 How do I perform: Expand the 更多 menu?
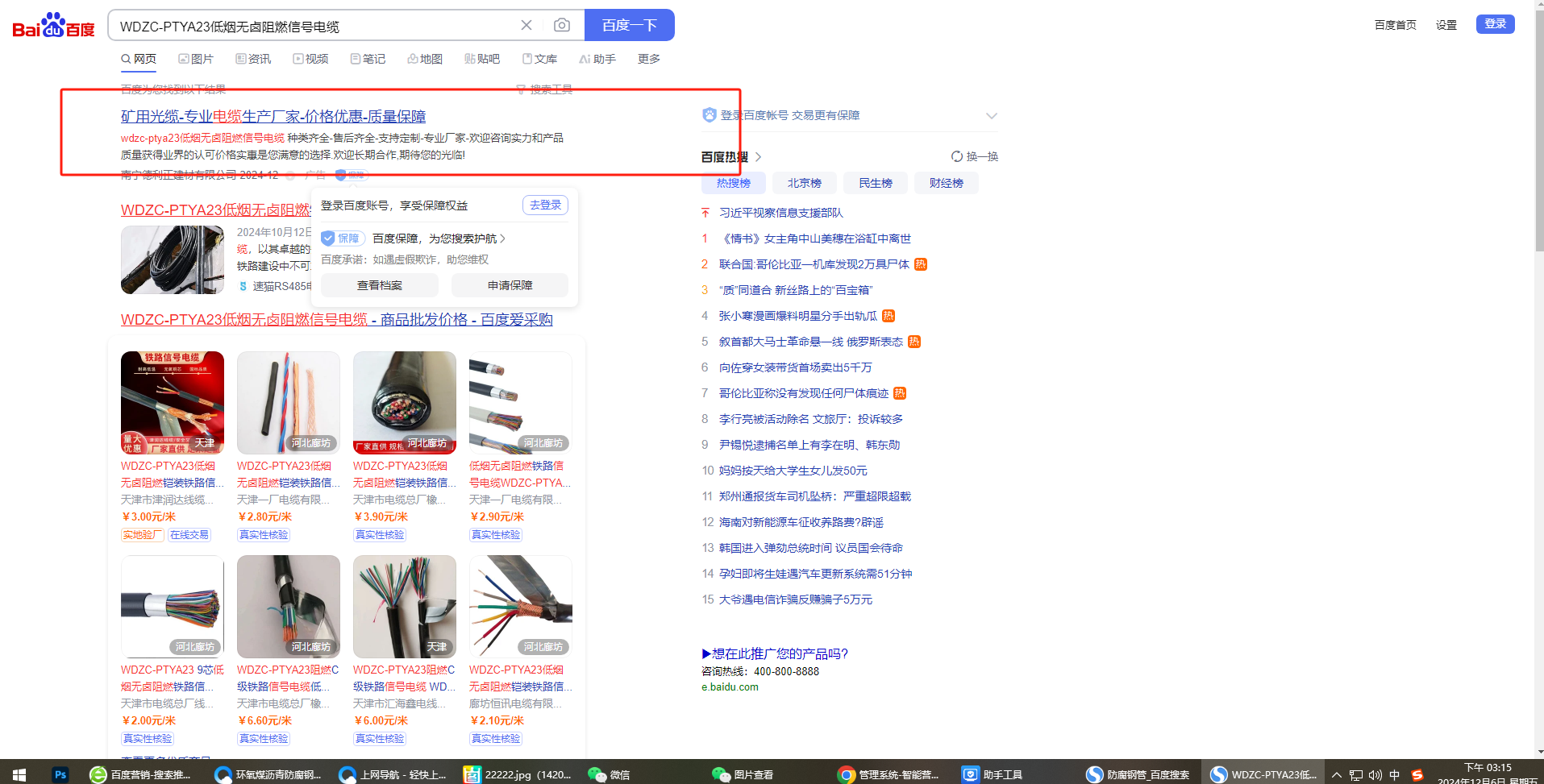pos(649,59)
